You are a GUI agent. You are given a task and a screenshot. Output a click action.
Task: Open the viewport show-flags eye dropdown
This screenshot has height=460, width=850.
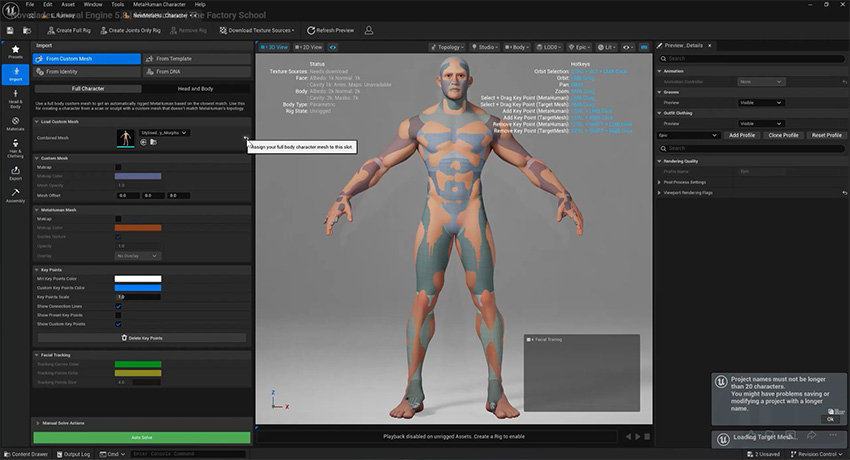click(628, 47)
